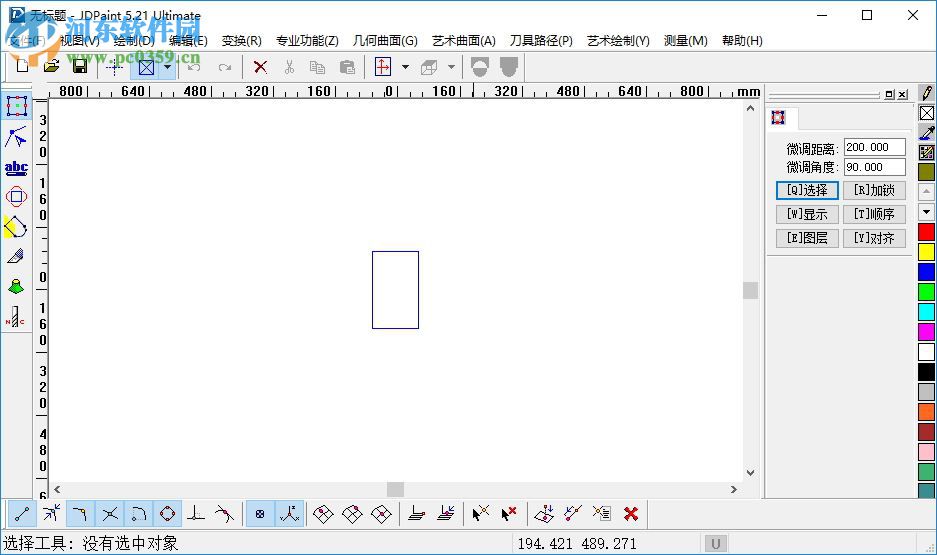Click the large red X in bottom toolbar
Image resolution: width=937 pixels, height=555 pixels.
[631, 514]
